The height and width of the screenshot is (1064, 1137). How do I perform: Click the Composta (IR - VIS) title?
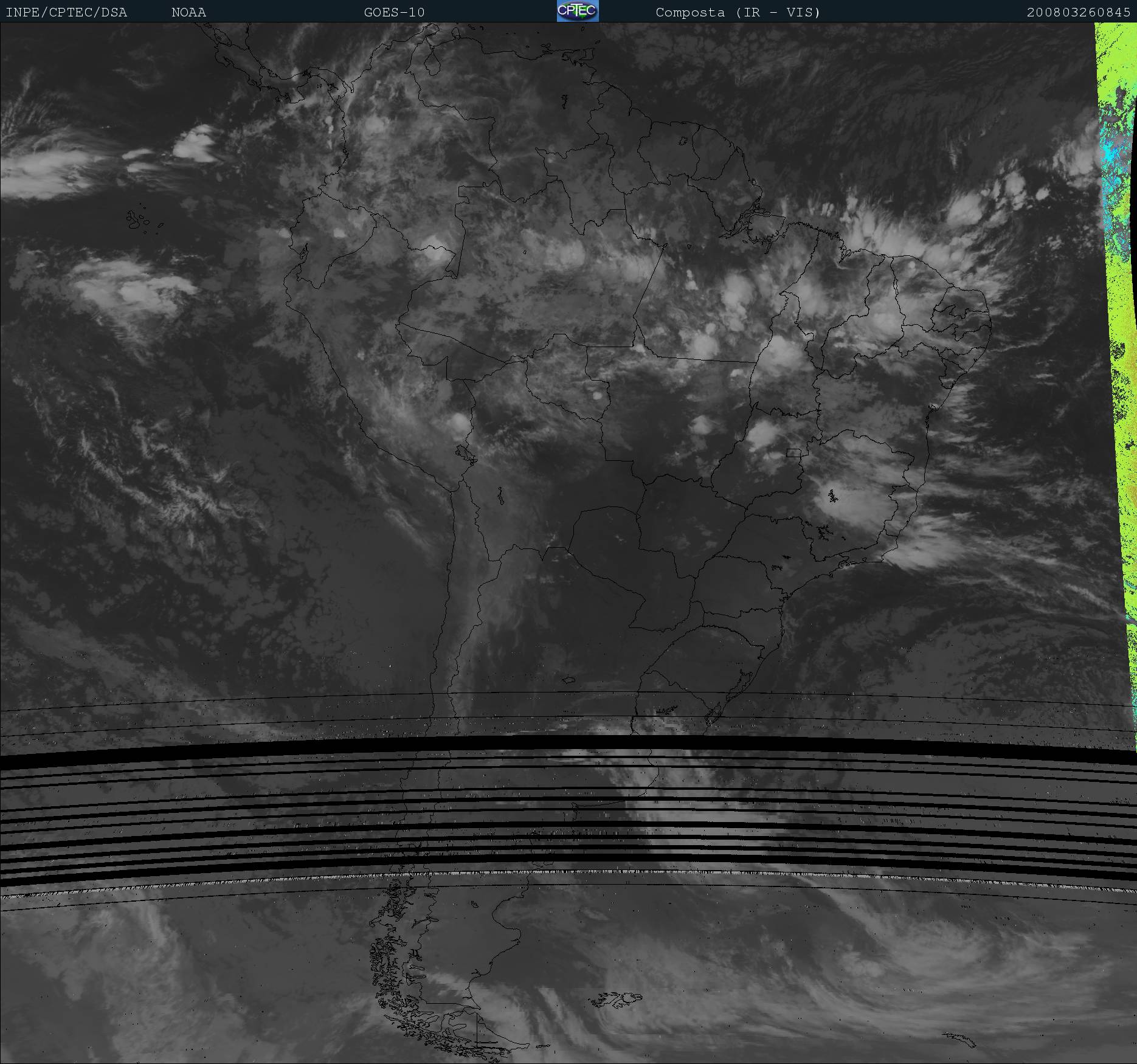pos(738,12)
